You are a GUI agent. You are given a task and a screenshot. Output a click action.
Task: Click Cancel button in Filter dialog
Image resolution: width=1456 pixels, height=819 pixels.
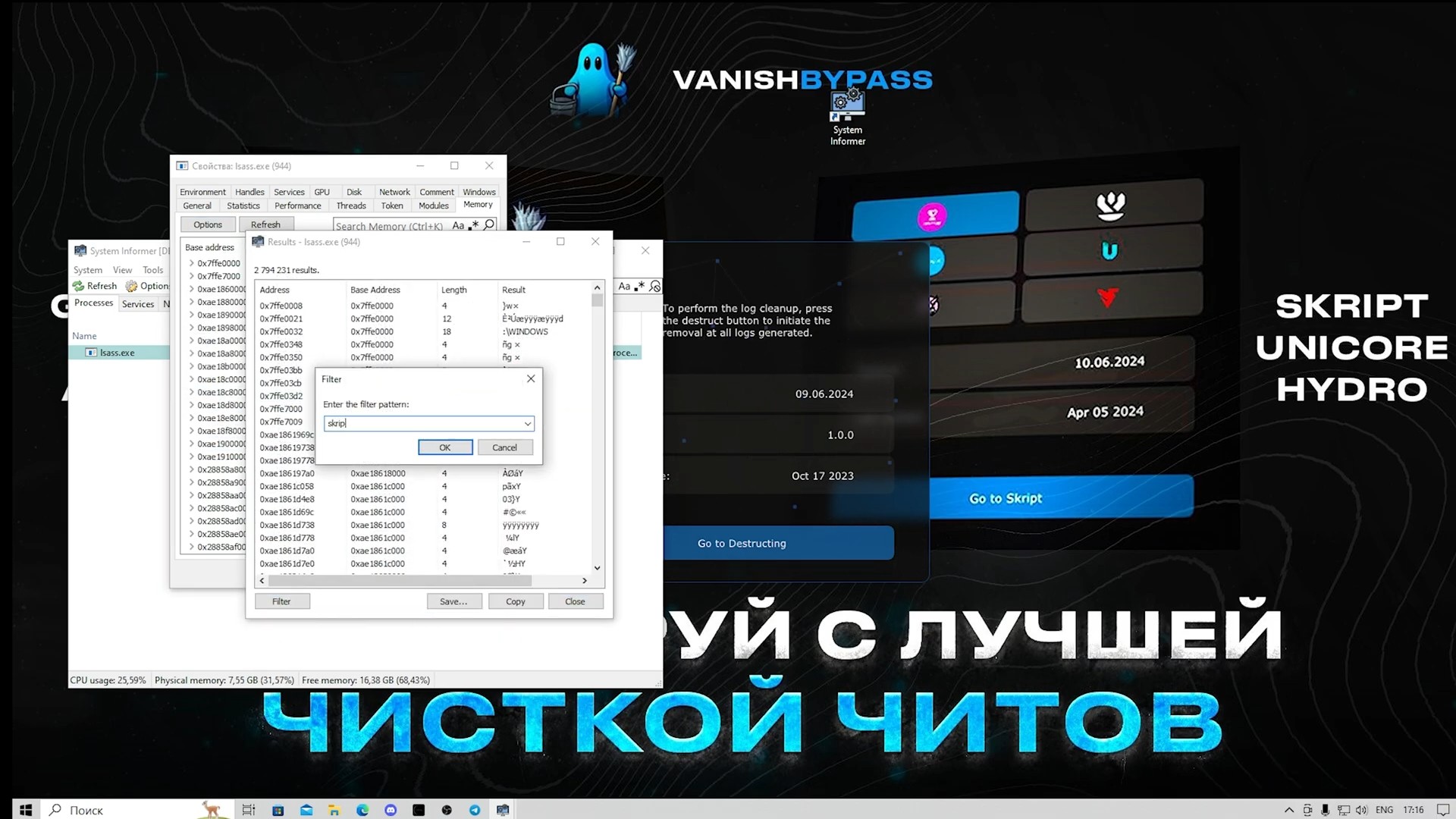(x=504, y=447)
